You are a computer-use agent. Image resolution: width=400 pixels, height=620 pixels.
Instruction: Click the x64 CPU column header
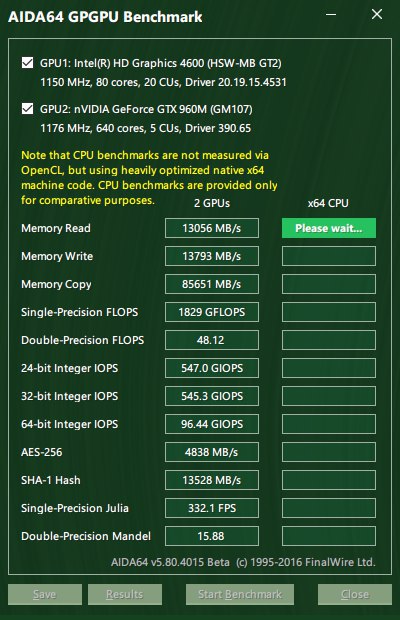pyautogui.click(x=328, y=203)
